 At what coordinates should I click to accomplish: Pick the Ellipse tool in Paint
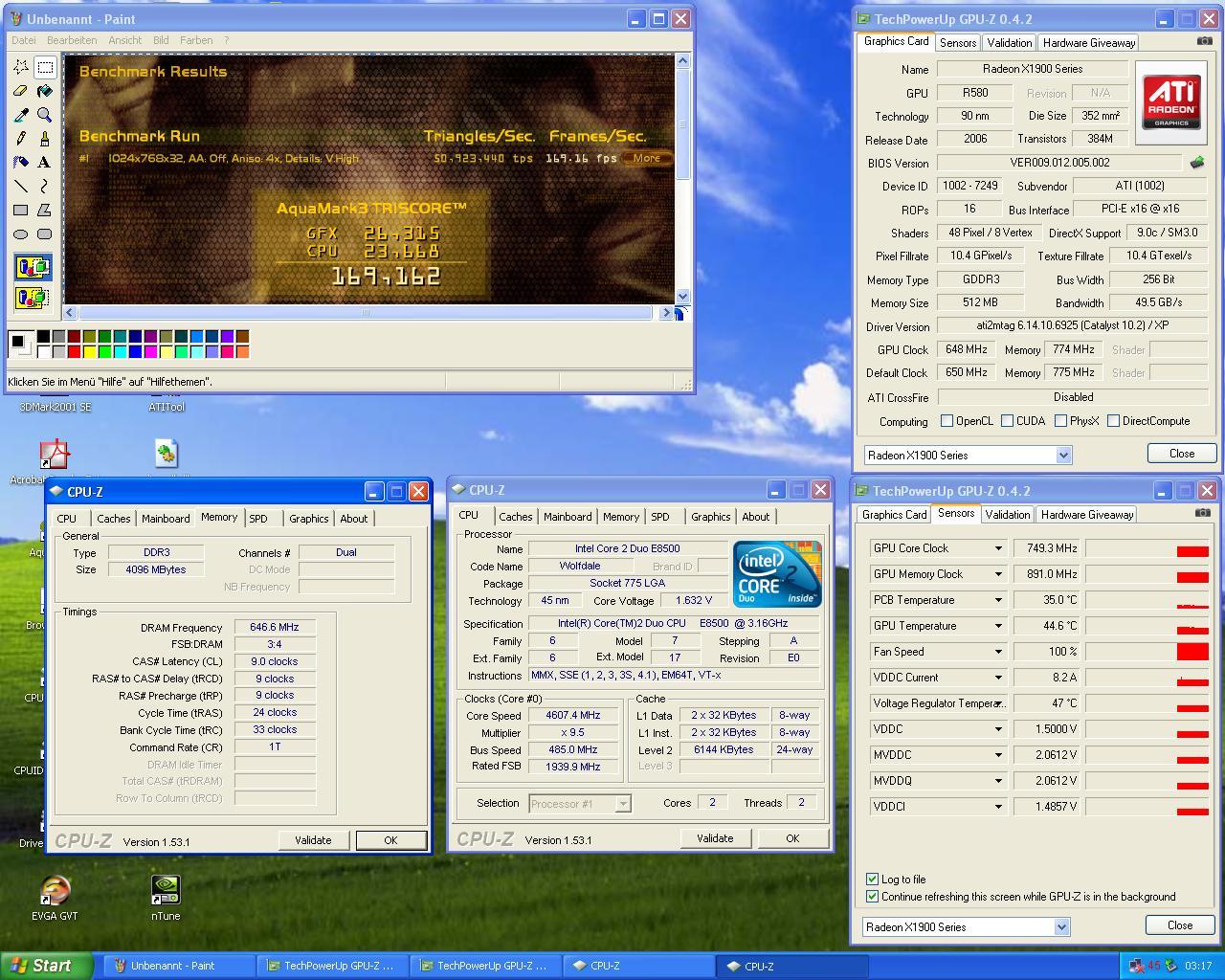[21, 234]
